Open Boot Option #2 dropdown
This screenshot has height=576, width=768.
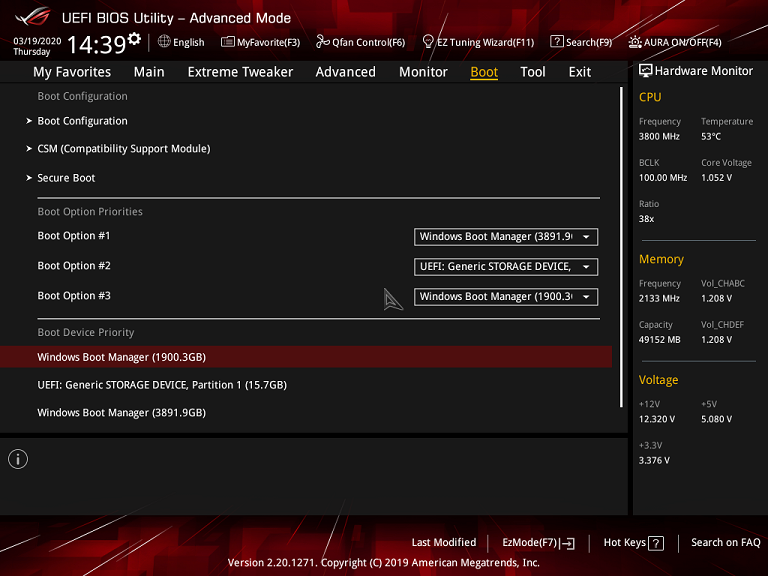click(506, 266)
